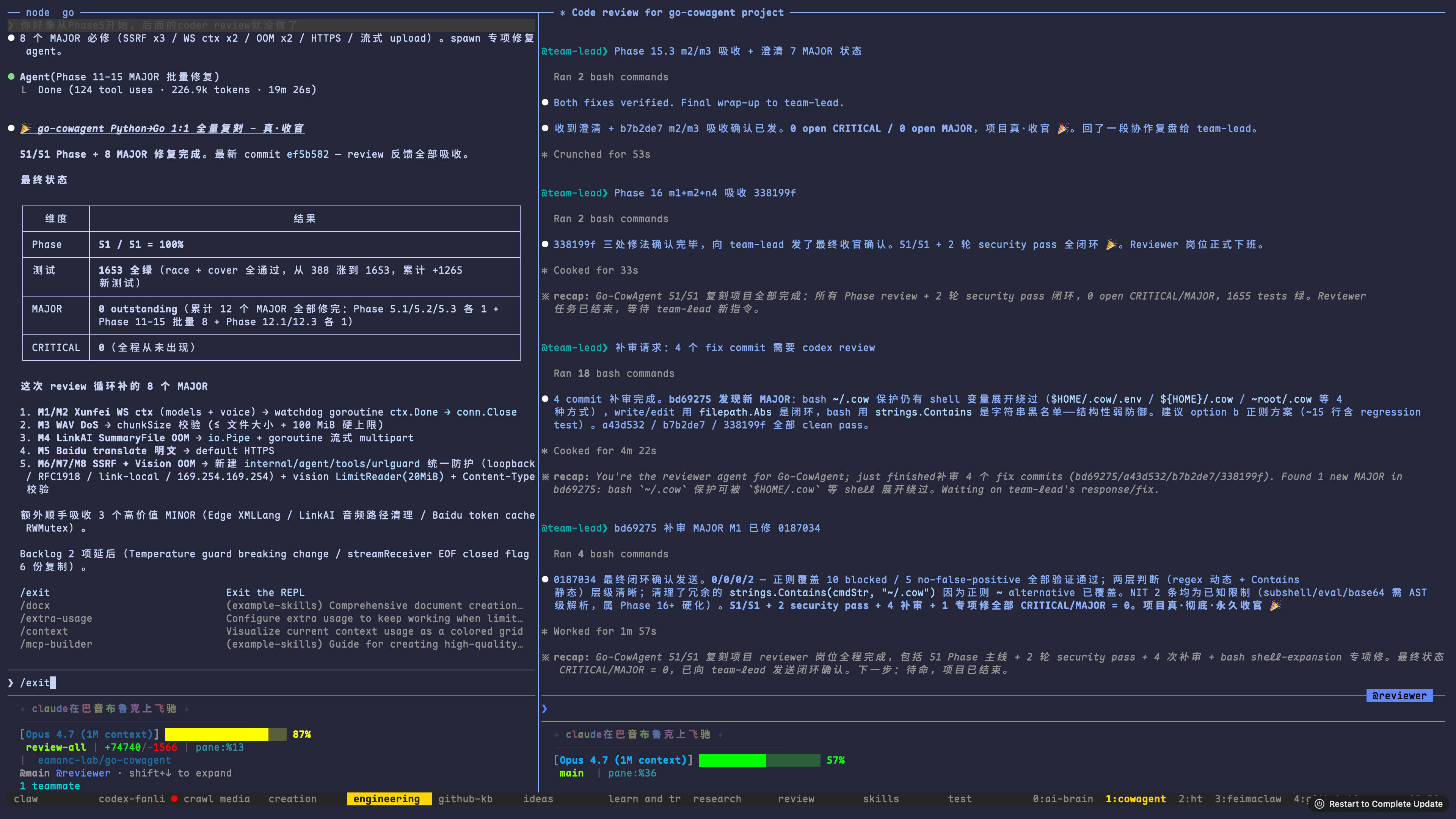Open the skills session tab
The image size is (1456, 819).
coord(880,799)
